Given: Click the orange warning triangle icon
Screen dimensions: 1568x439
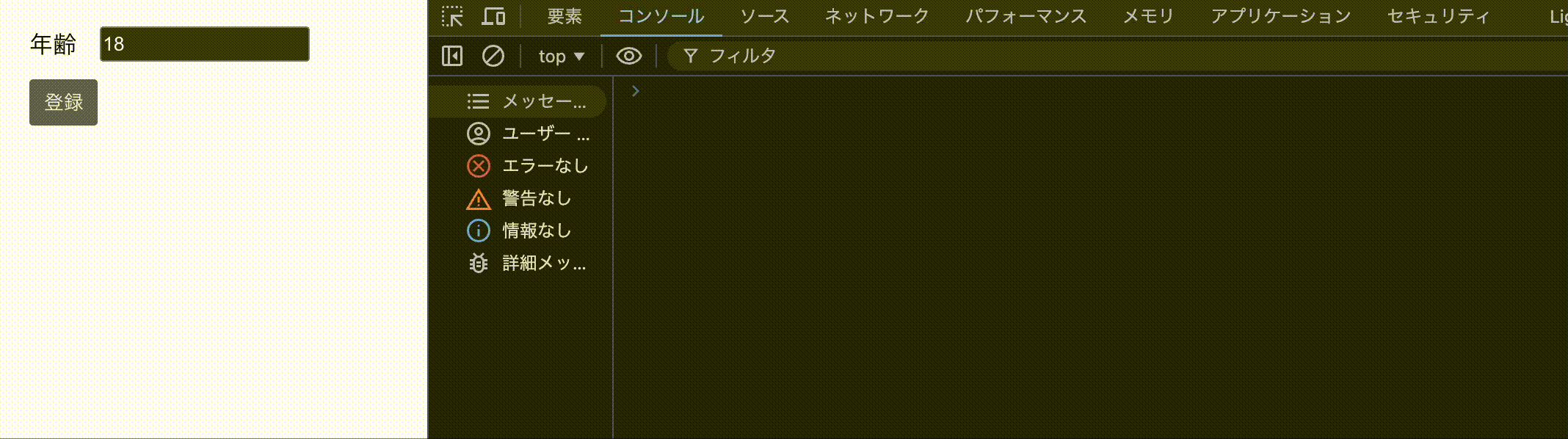Looking at the screenshot, I should 479,199.
